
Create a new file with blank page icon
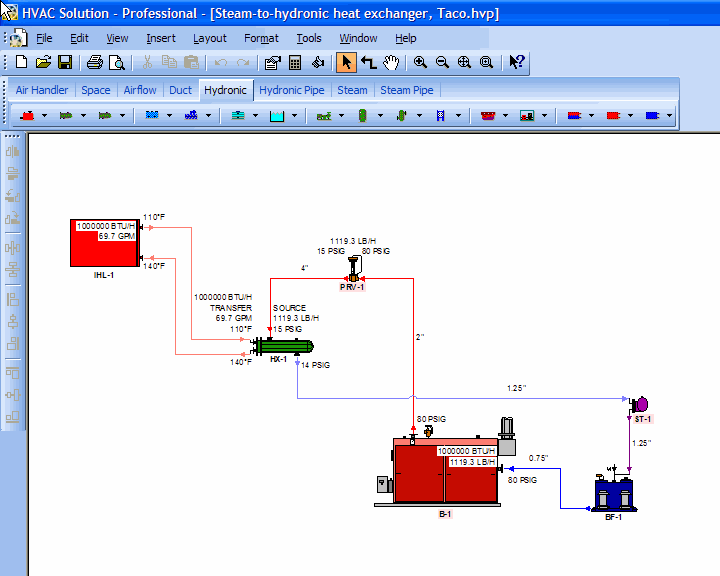pos(21,62)
